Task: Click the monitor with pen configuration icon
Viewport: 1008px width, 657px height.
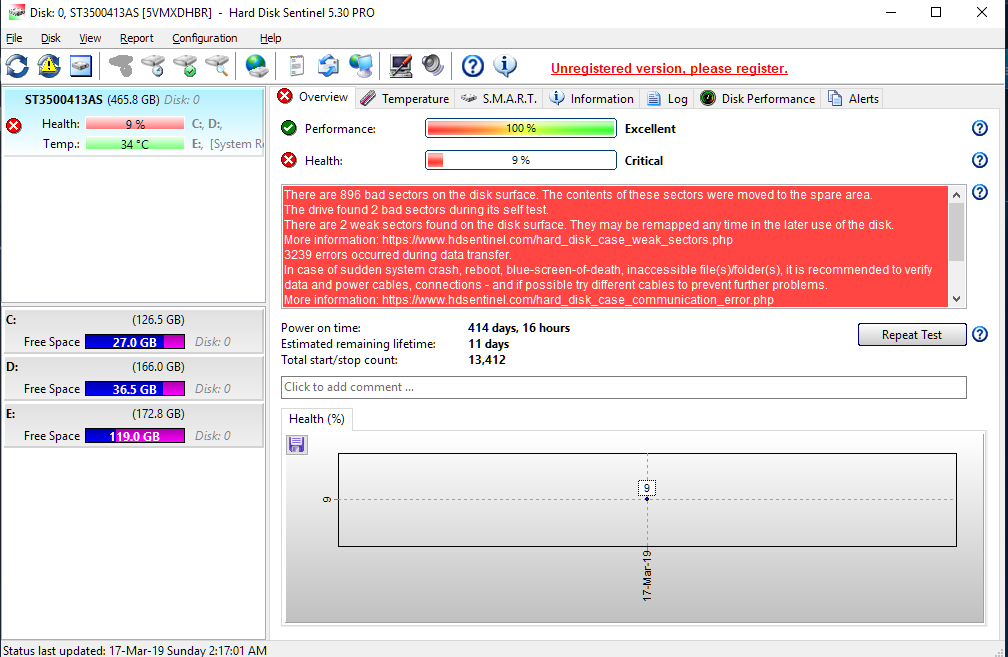Action: pyautogui.click(x=400, y=66)
